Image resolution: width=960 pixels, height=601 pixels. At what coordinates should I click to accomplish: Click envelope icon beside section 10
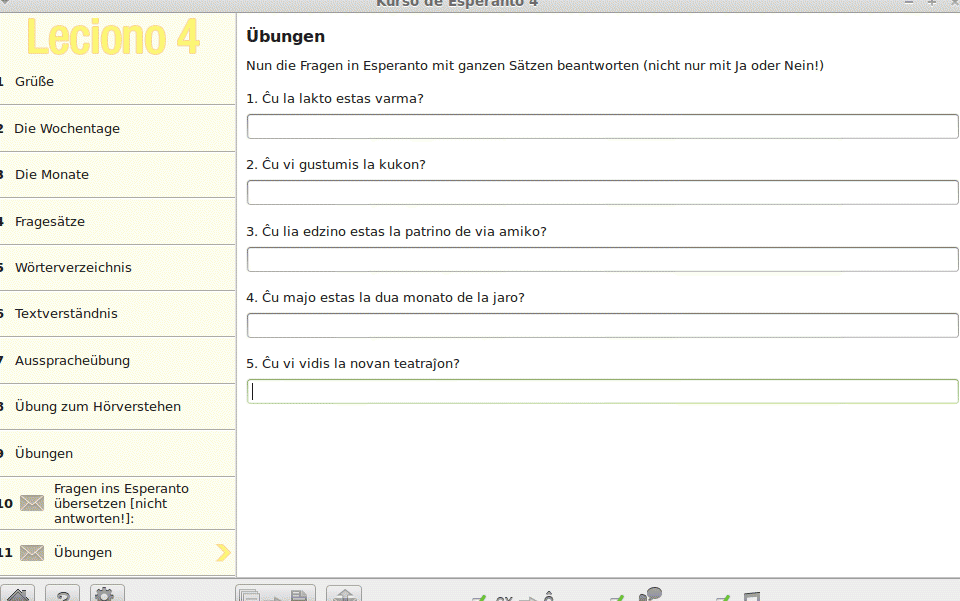tap(32, 503)
